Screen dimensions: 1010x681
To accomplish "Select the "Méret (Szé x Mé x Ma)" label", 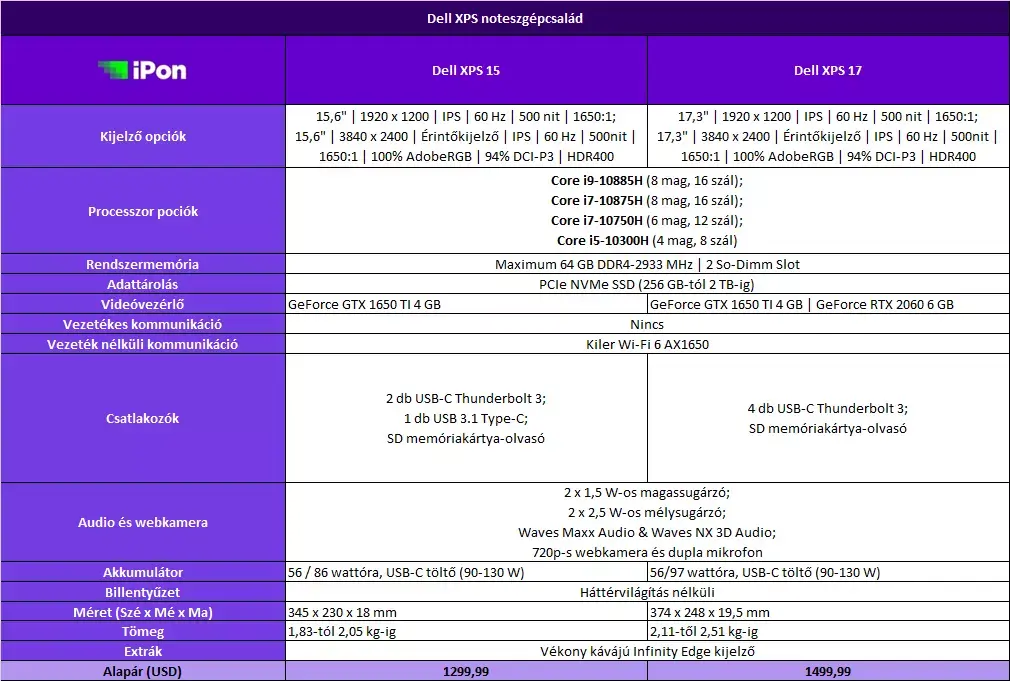I will coord(143,612).
